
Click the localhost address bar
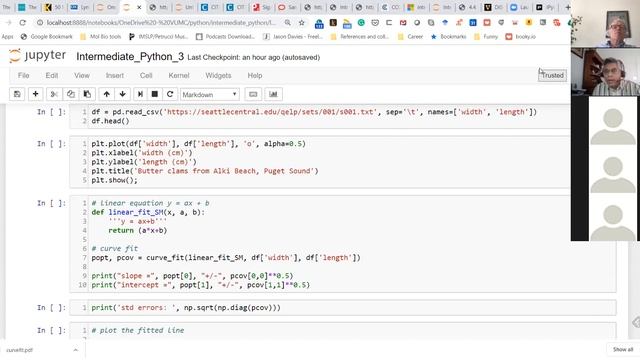coord(161,23)
